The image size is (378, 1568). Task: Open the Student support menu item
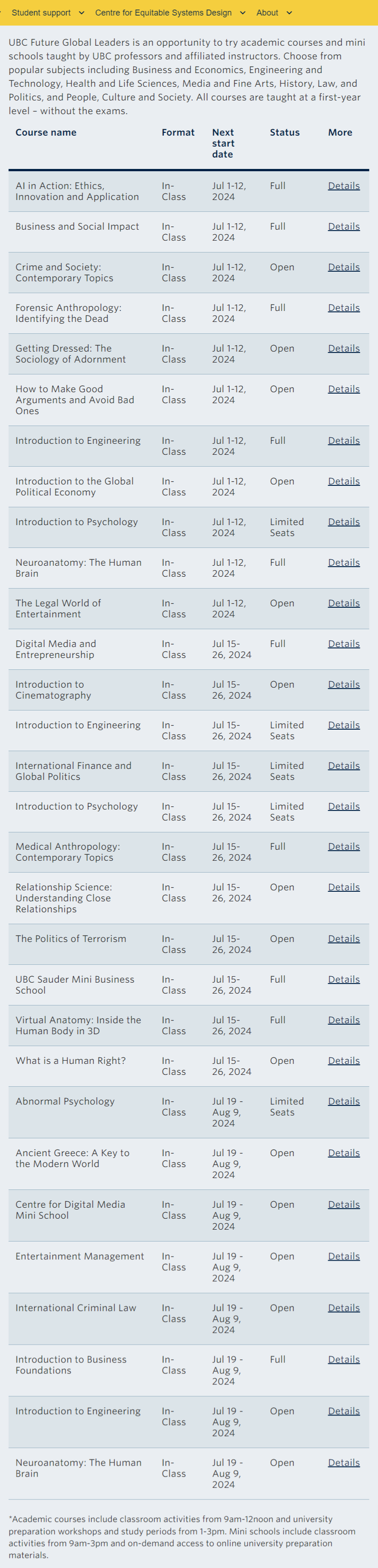tap(41, 13)
